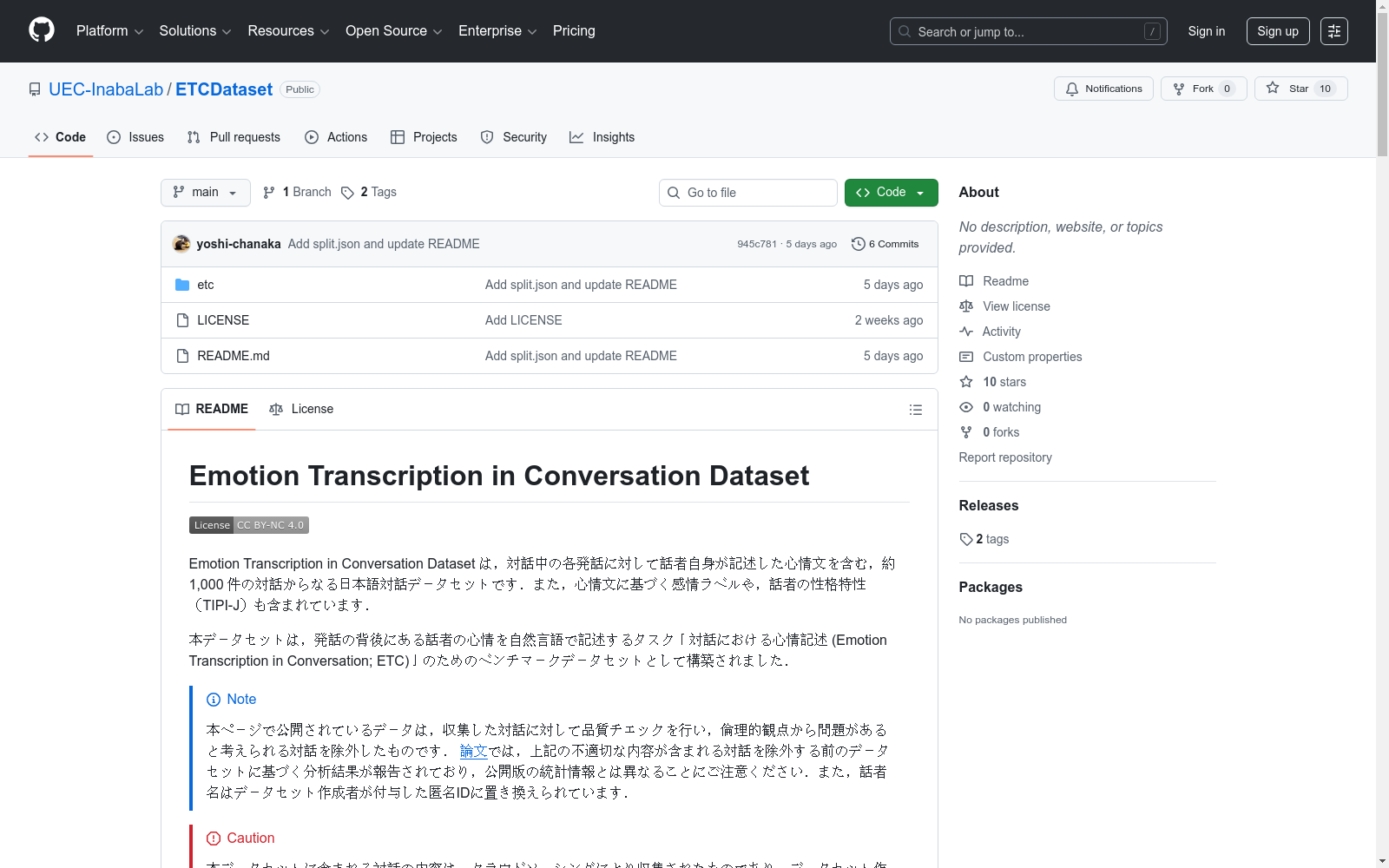Click the Fork icon button
This screenshot has width=1389, height=868.
1179,89
